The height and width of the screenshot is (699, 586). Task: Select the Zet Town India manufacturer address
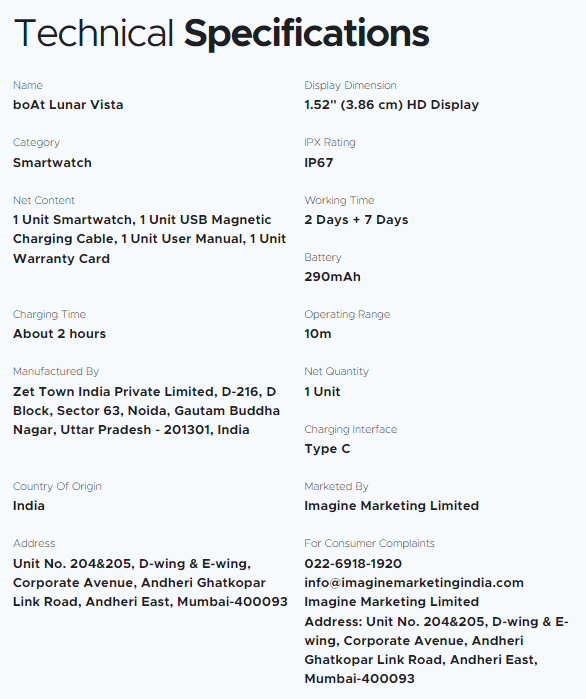[146, 411]
